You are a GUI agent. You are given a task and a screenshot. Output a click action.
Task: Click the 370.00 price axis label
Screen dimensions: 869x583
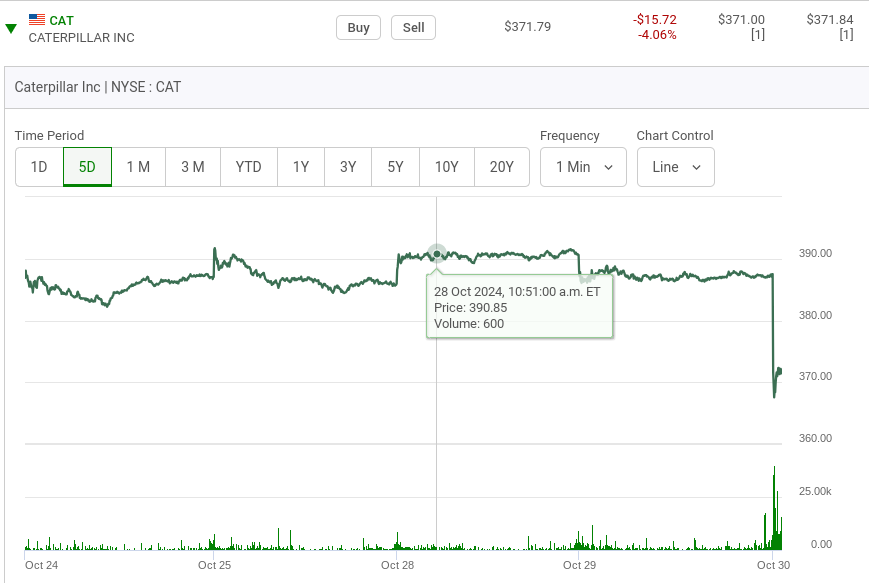pyautogui.click(x=815, y=376)
